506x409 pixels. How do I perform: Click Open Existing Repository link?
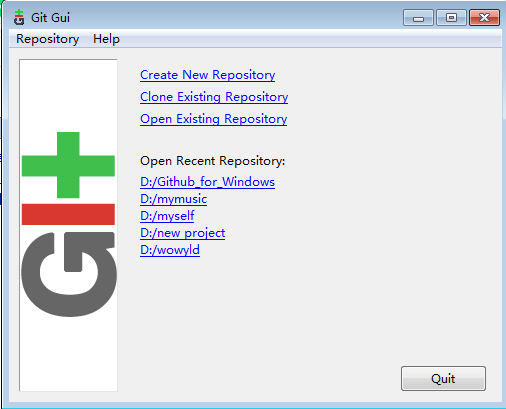214,119
